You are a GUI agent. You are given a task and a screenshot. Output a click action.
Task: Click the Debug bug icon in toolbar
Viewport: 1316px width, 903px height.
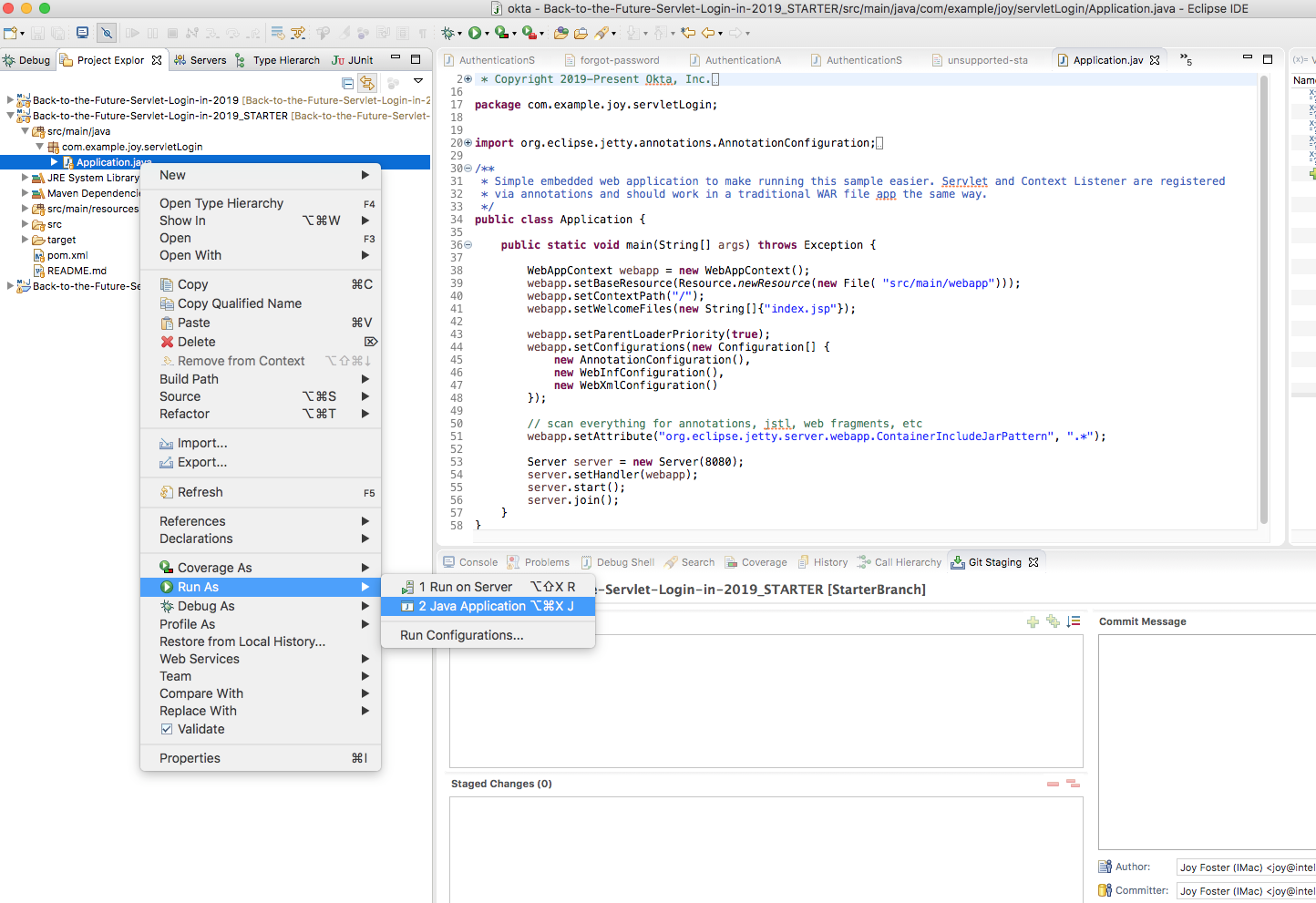point(447,33)
